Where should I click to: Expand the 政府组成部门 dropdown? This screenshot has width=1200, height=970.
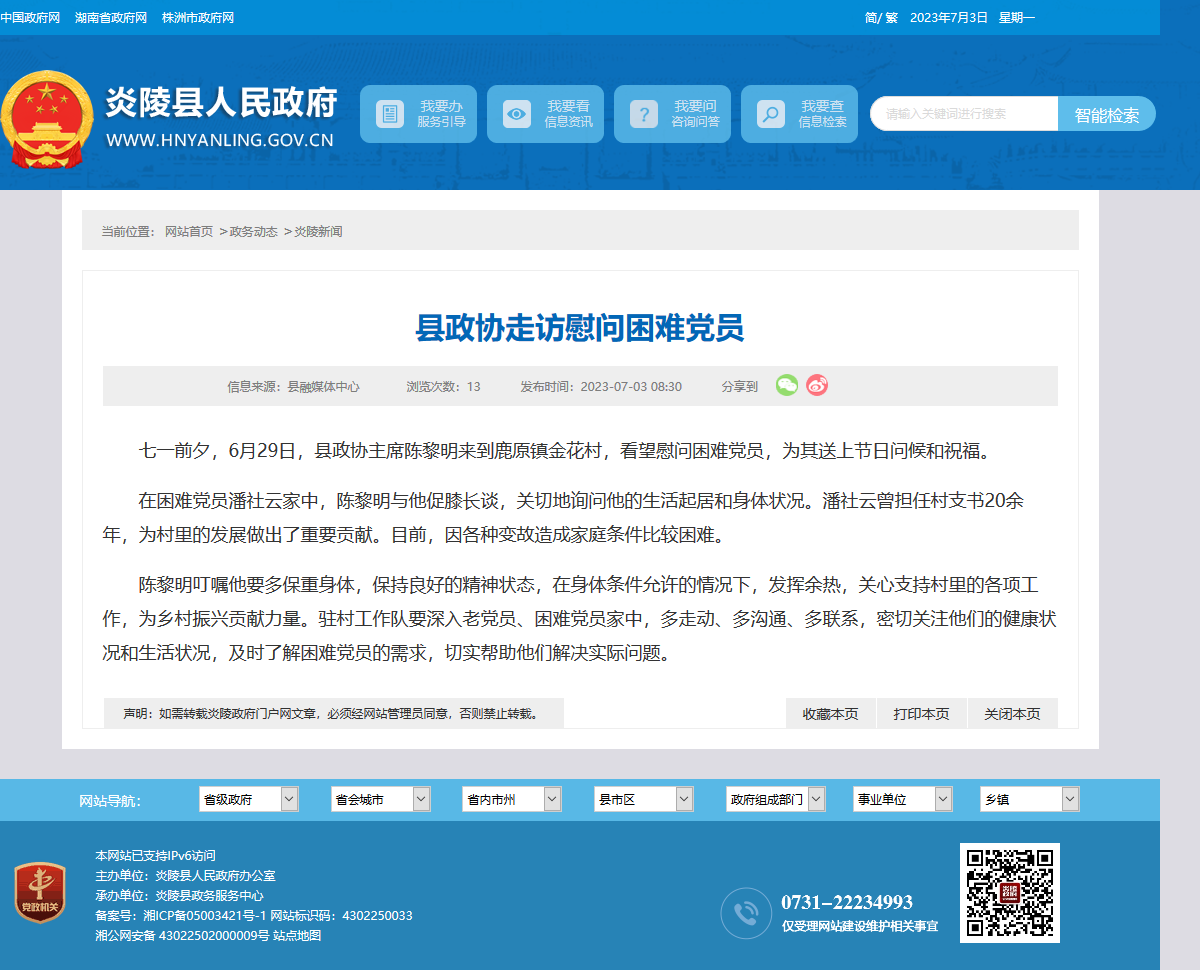(776, 799)
